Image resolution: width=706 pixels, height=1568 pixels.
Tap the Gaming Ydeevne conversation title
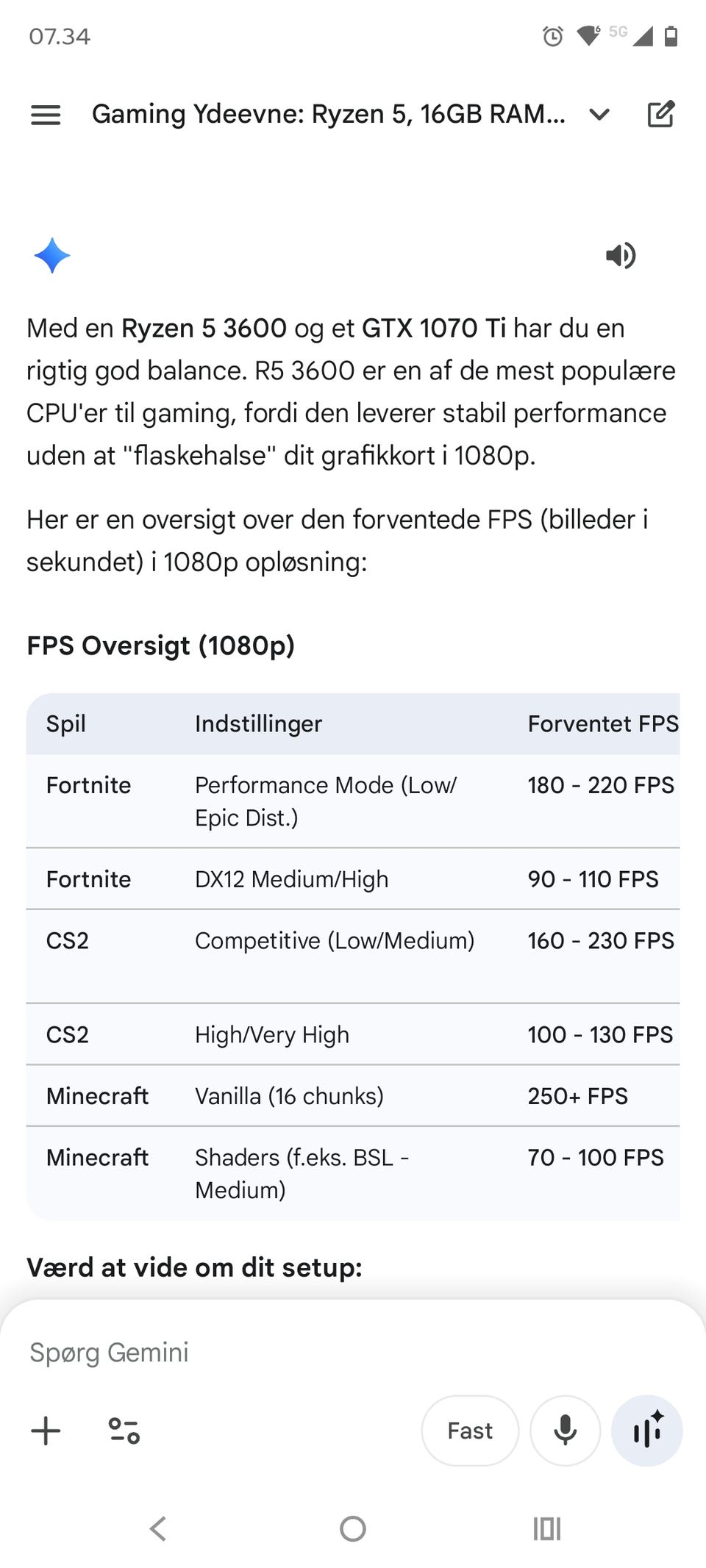[x=328, y=115]
